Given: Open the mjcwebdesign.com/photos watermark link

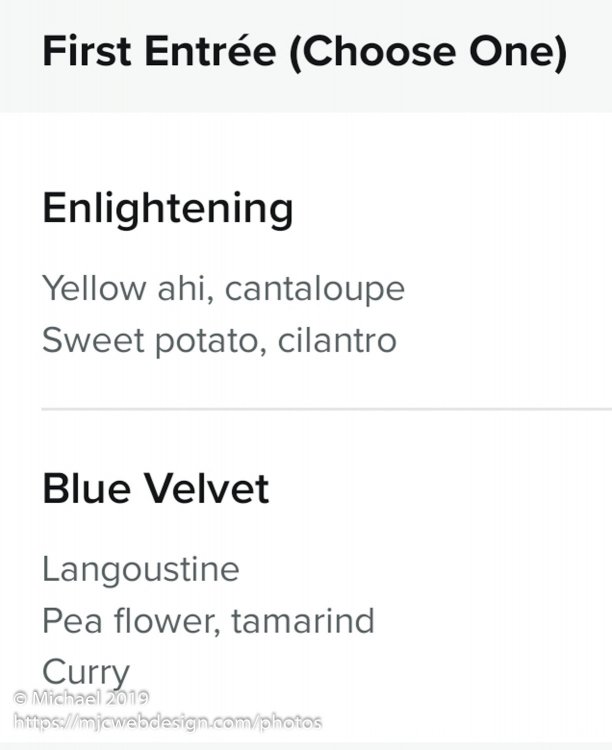Looking at the screenshot, I should pos(167,722).
